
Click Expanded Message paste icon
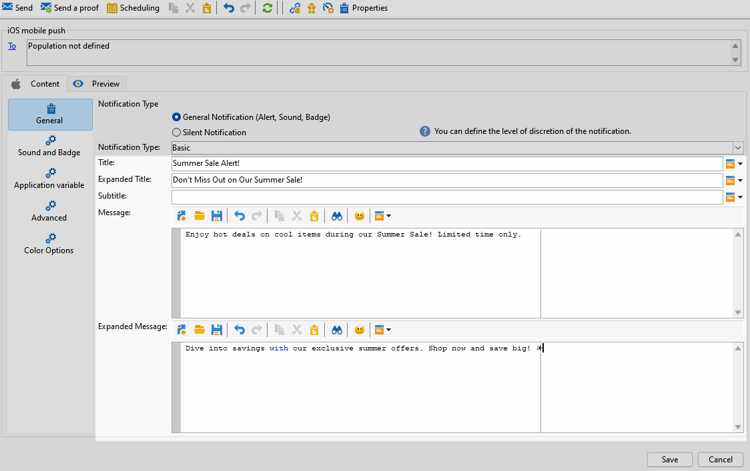314,330
